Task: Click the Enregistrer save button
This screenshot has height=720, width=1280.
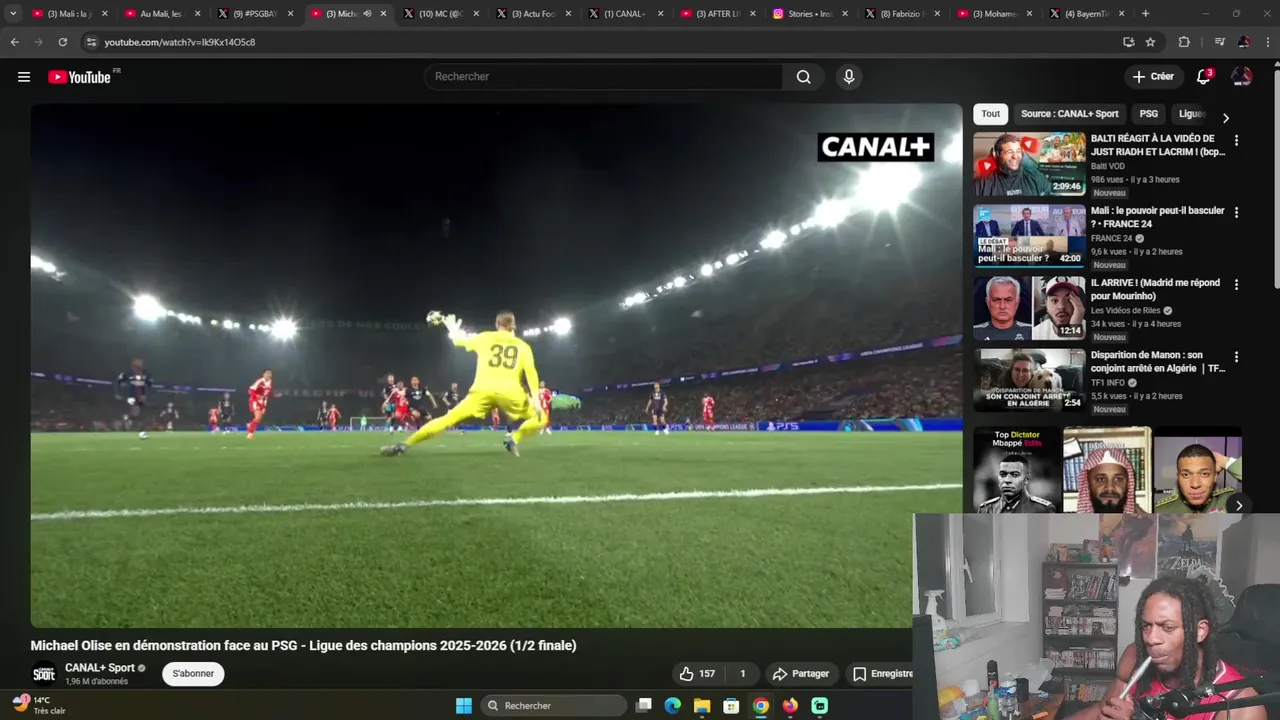Action: click(x=882, y=674)
